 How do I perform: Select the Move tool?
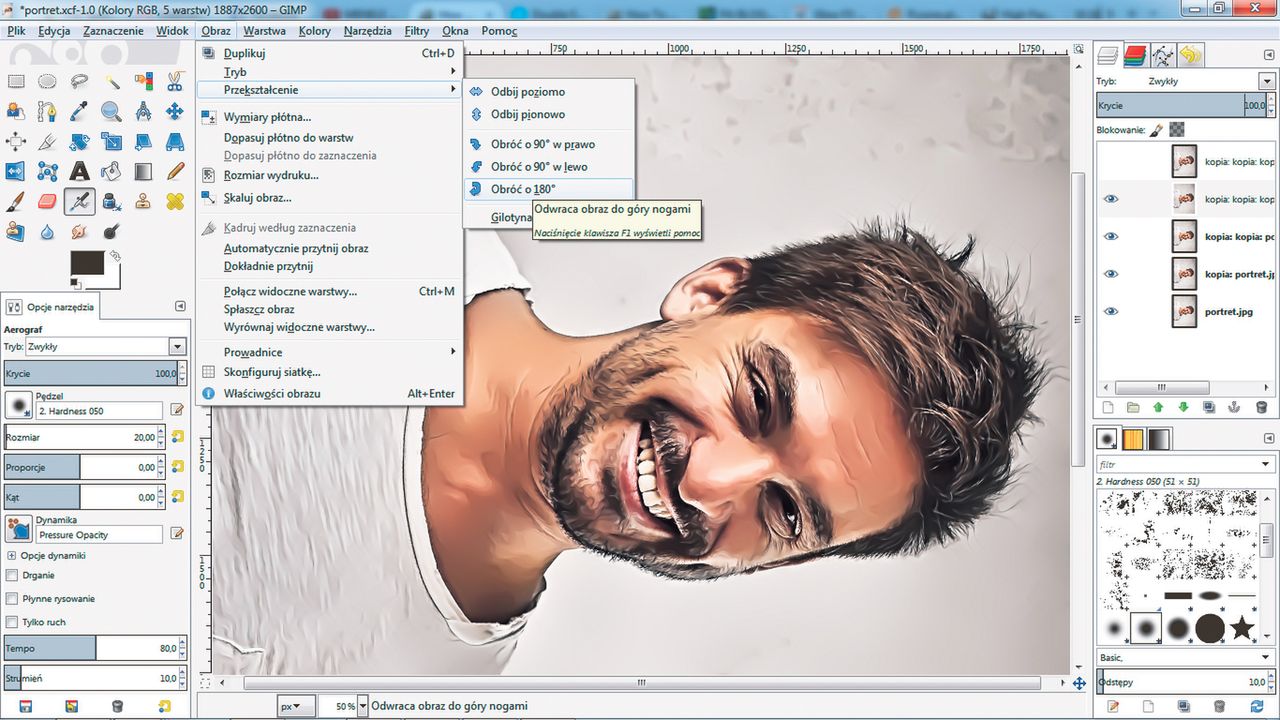tap(175, 111)
